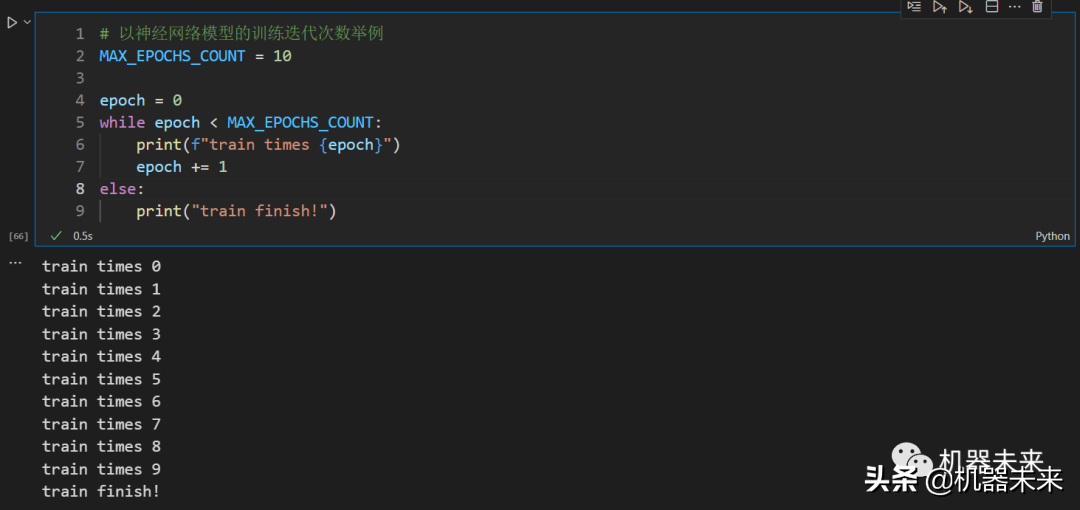
Task: Click the "train finish!" output text
Action: click(x=101, y=491)
